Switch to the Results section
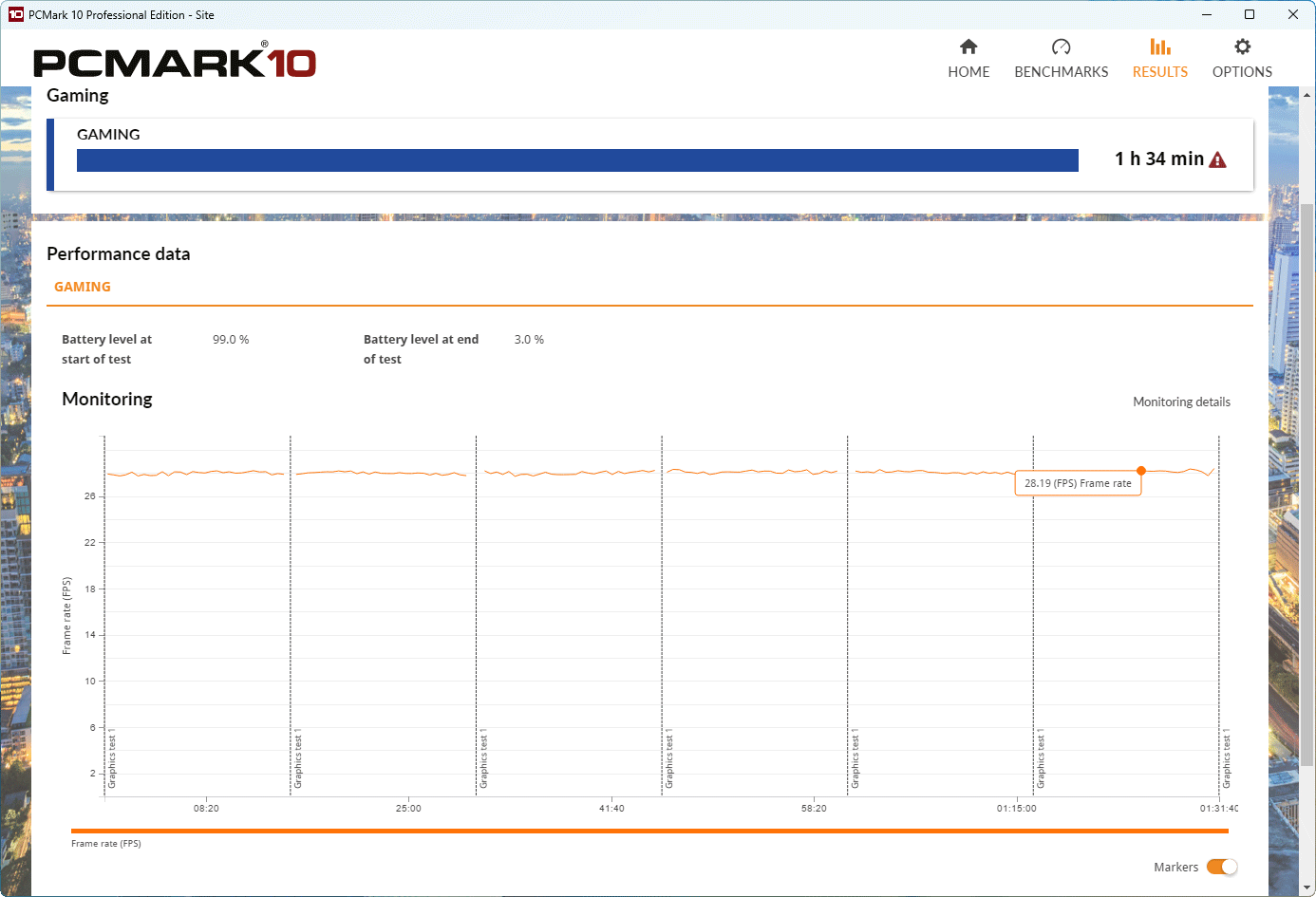Image resolution: width=1316 pixels, height=897 pixels. tap(1159, 59)
